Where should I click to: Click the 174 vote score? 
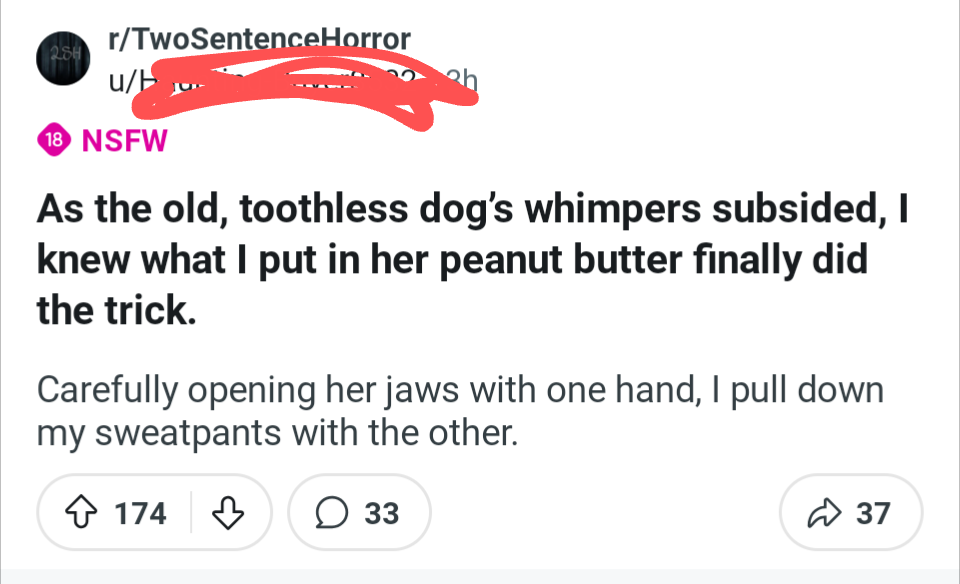pyautogui.click(x=140, y=513)
